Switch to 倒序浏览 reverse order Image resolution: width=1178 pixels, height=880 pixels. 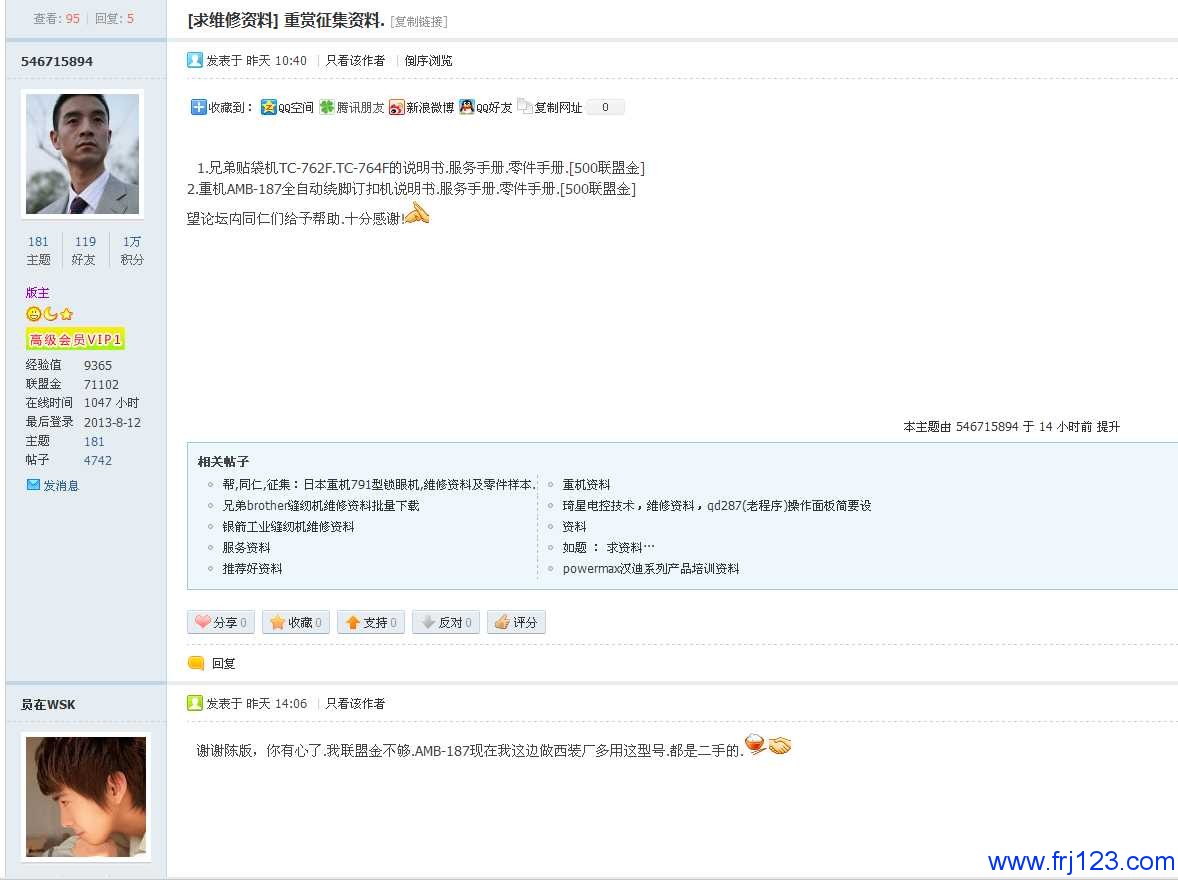coord(428,61)
